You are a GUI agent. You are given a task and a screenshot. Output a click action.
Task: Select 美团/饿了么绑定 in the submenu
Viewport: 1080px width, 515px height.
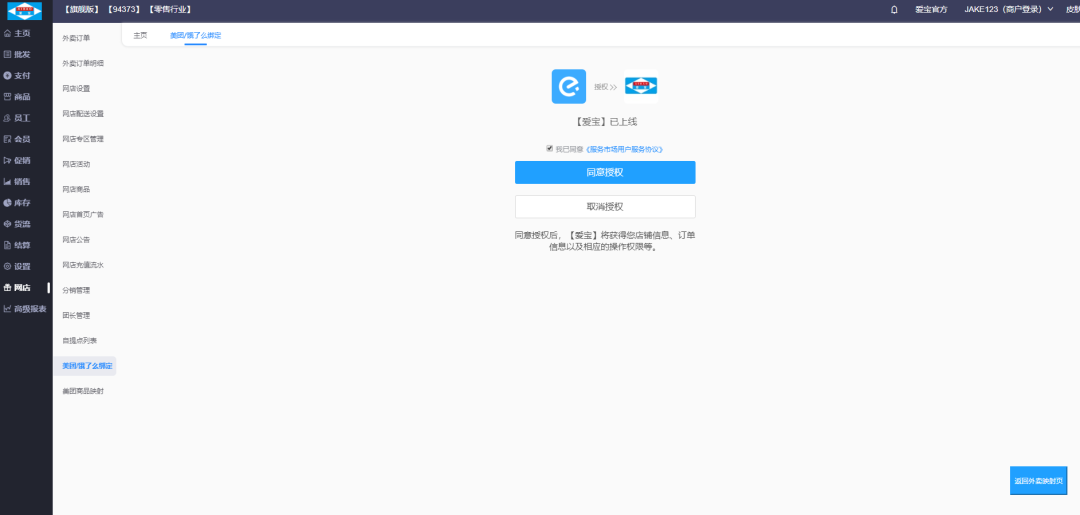click(x=85, y=366)
